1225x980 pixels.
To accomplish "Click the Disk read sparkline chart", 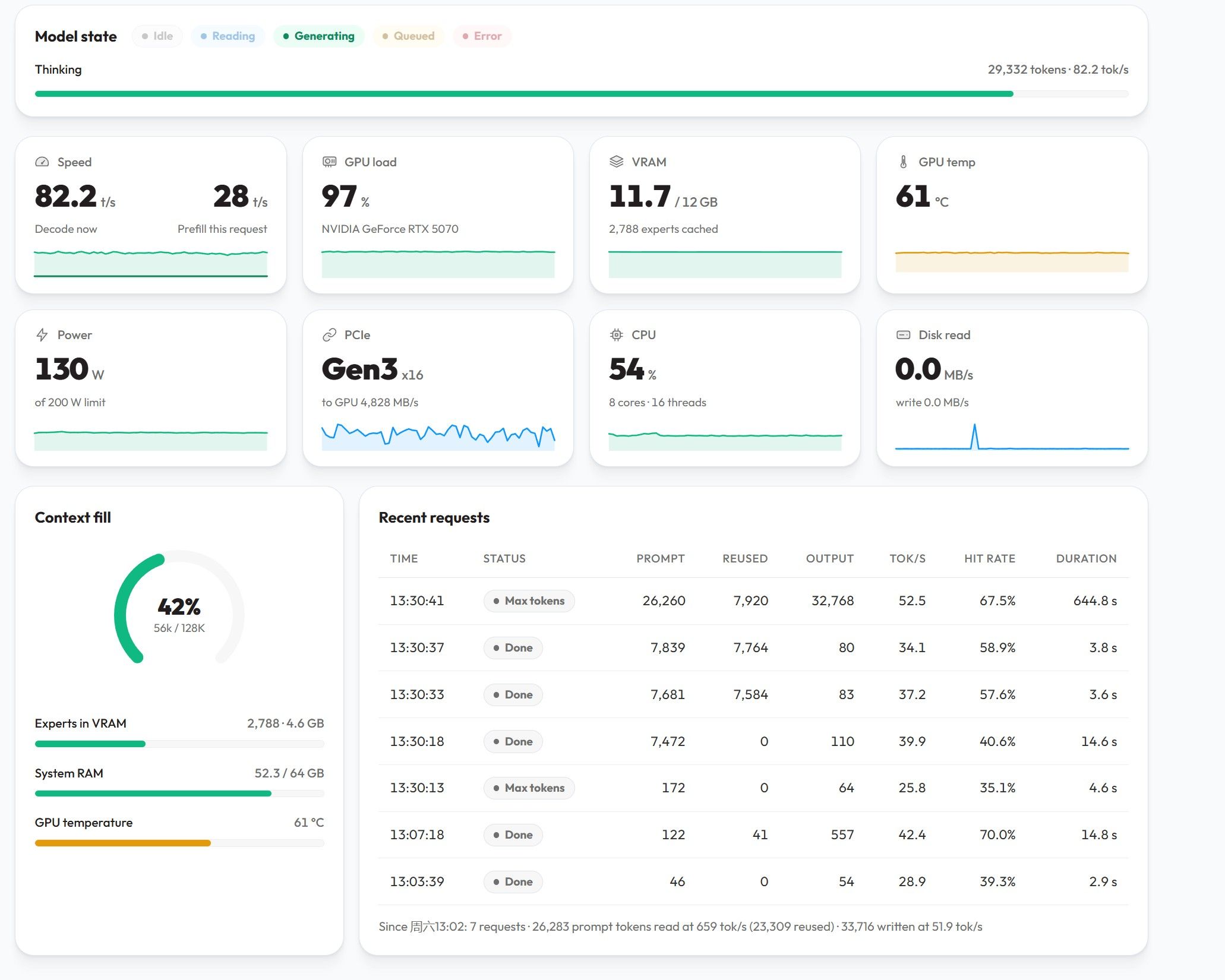I will 1012,436.
